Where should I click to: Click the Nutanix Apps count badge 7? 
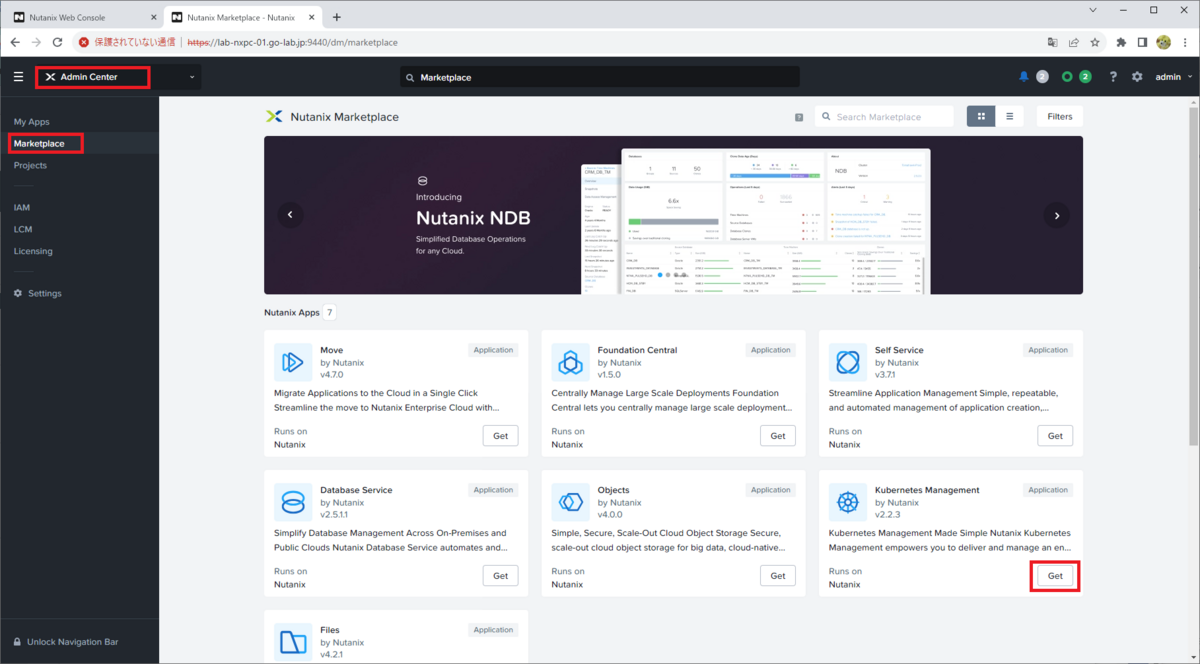click(329, 313)
